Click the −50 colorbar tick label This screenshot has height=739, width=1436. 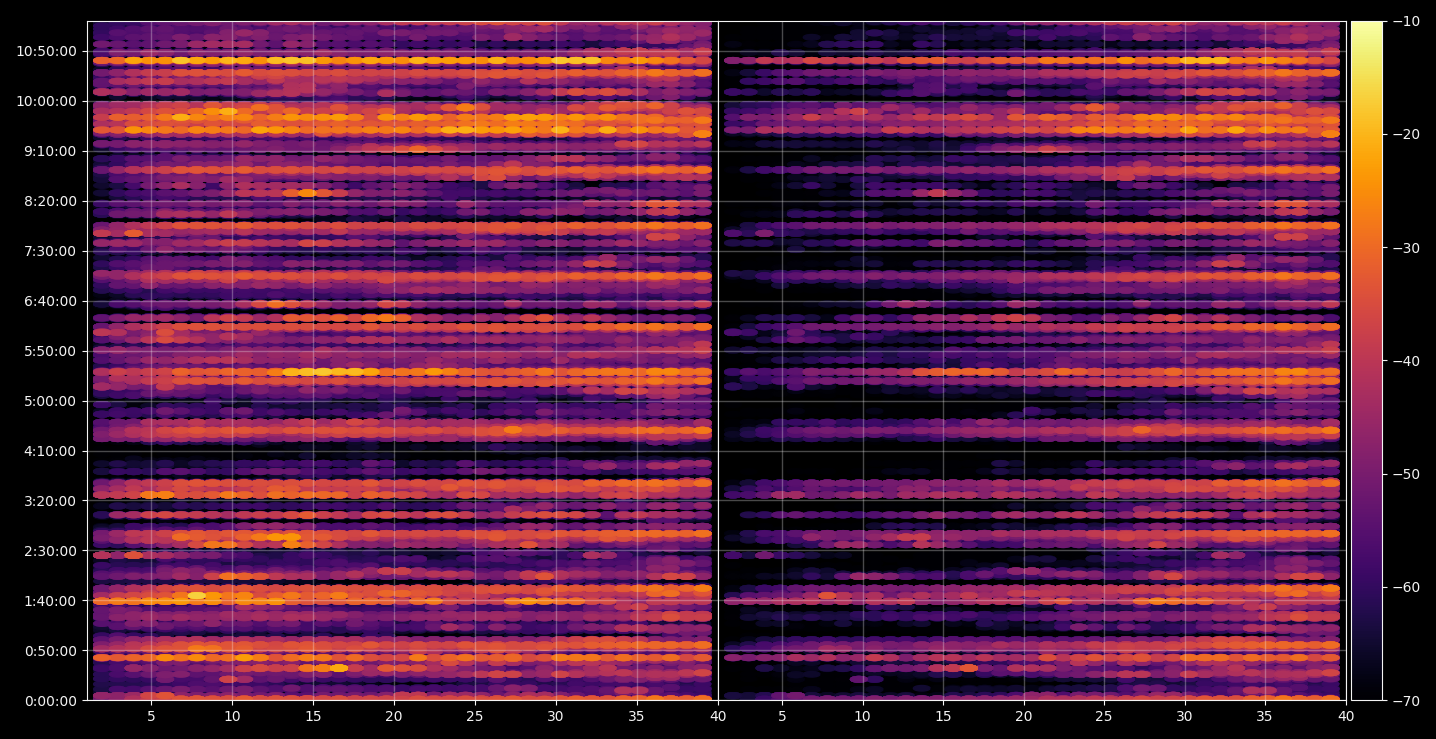(1405, 474)
